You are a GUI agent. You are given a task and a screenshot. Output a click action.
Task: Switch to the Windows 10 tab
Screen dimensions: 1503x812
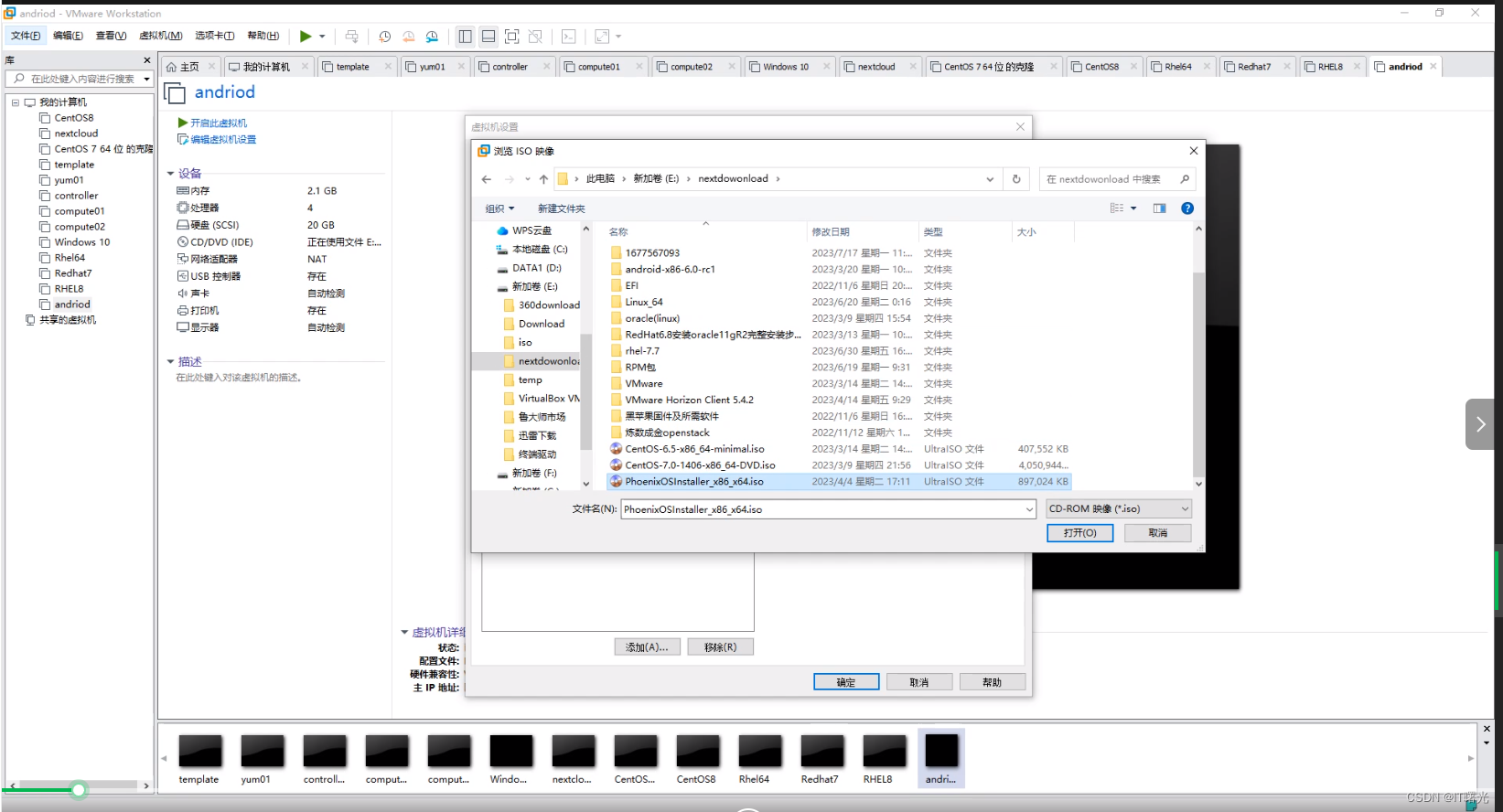786,67
